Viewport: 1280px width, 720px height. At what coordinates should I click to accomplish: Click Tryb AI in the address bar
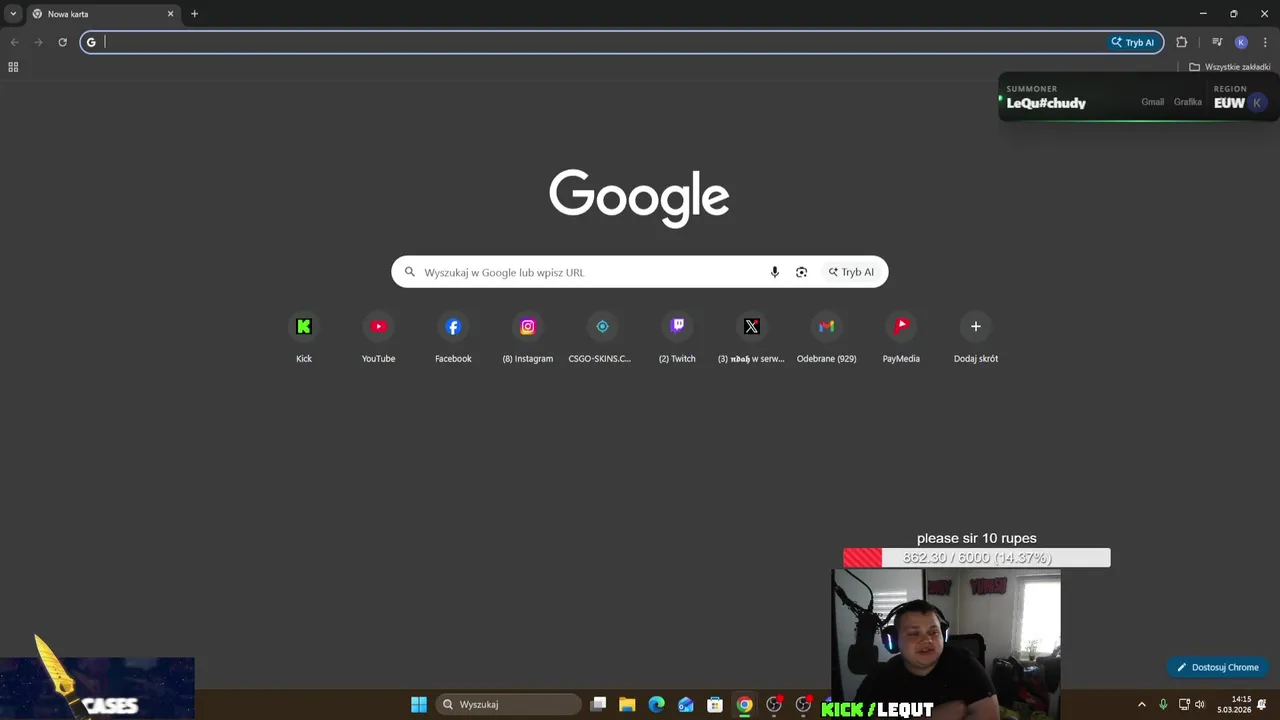1133,42
